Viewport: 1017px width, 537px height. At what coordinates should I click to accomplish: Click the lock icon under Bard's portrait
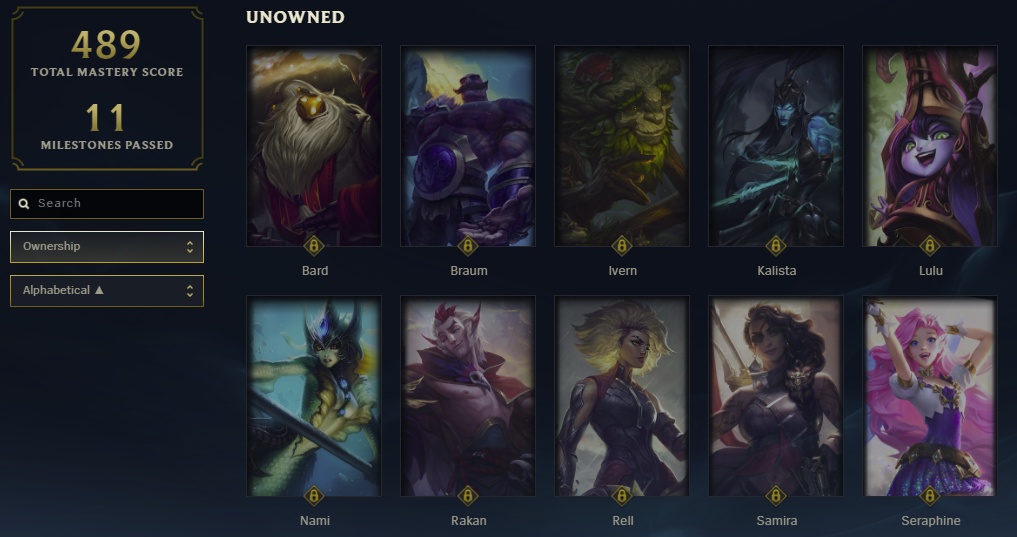pos(314,246)
